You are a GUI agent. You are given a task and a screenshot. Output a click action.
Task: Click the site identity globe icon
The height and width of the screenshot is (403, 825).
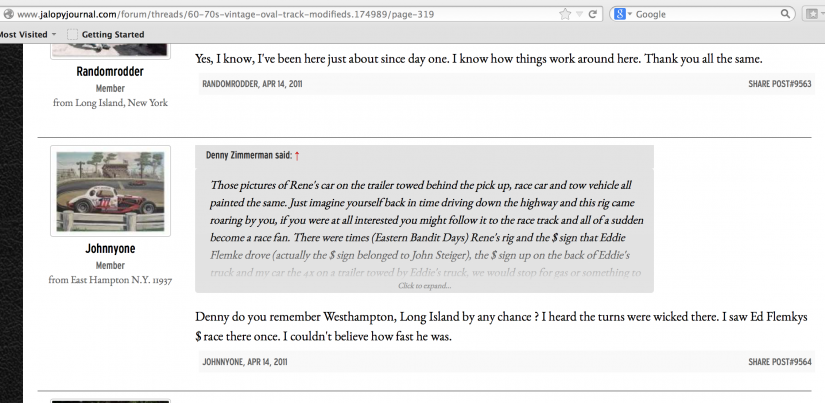[8, 14]
